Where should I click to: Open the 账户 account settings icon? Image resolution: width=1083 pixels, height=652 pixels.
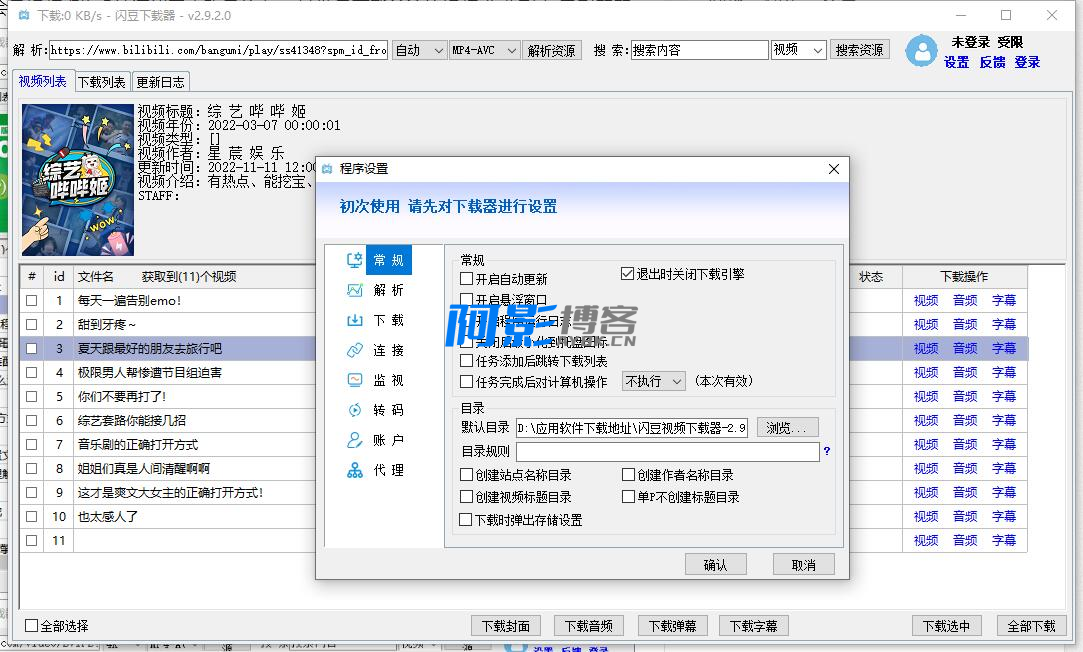[x=354, y=440]
